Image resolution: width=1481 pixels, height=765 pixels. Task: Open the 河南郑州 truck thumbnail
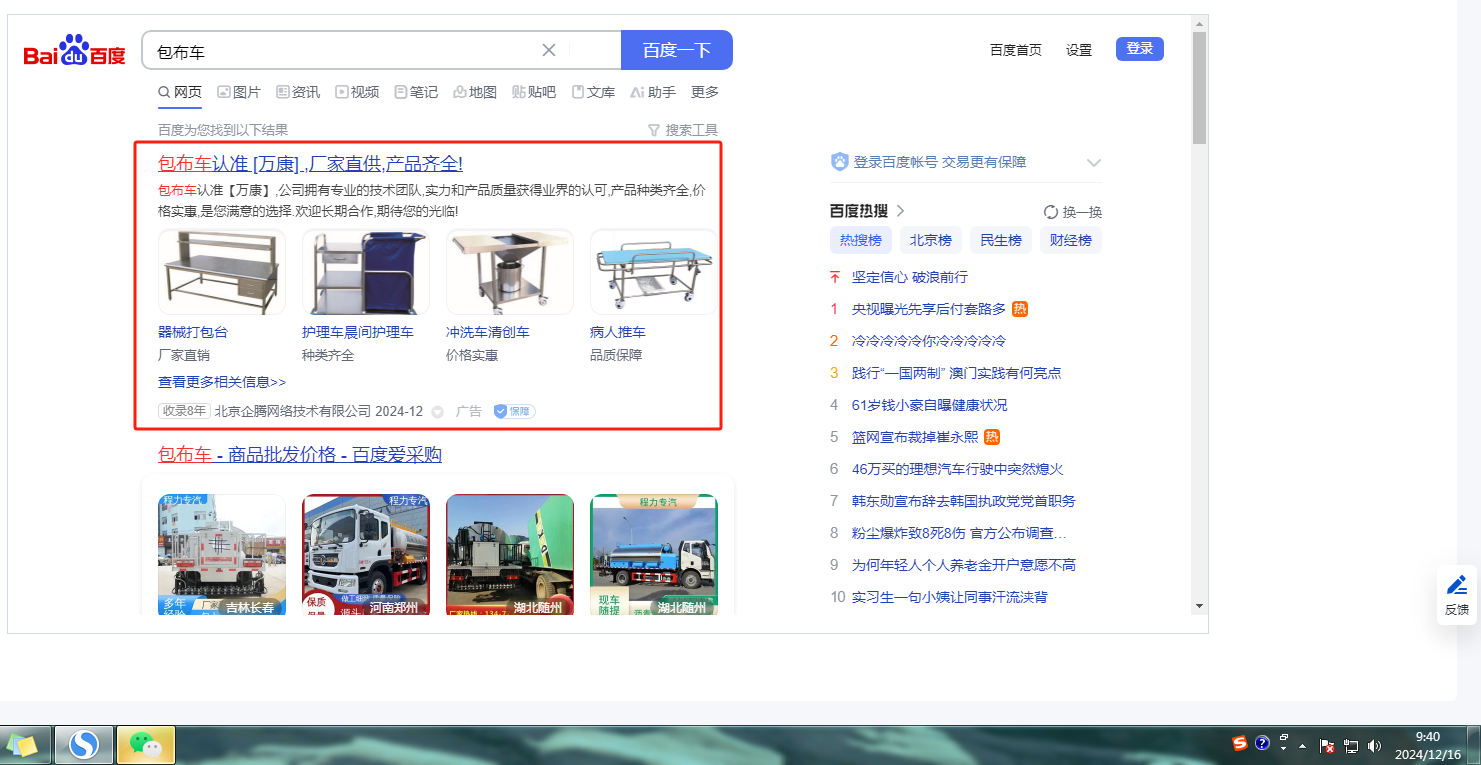[x=366, y=555]
